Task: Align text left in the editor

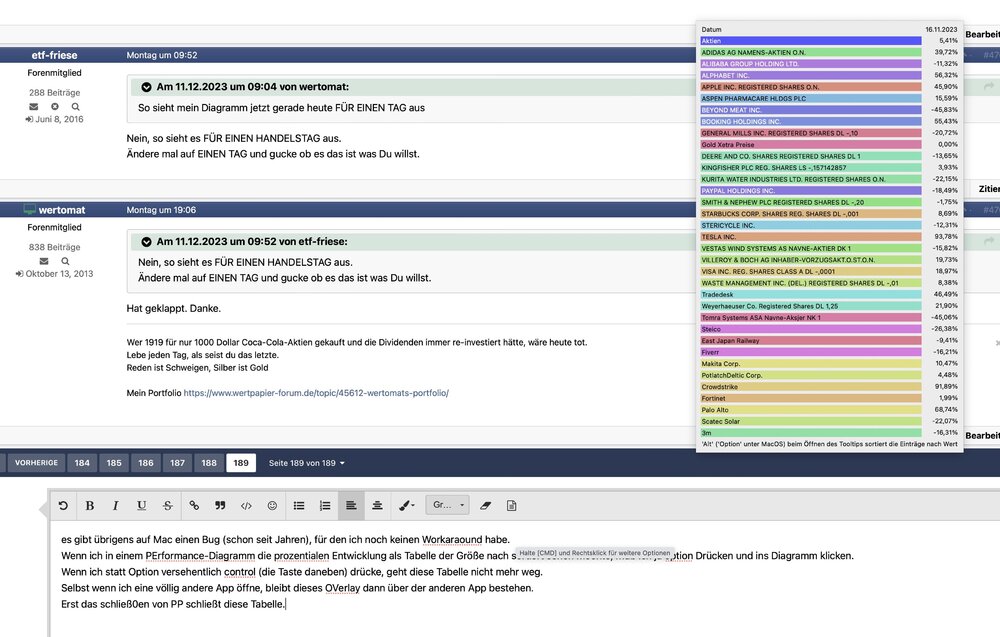Action: pos(351,506)
